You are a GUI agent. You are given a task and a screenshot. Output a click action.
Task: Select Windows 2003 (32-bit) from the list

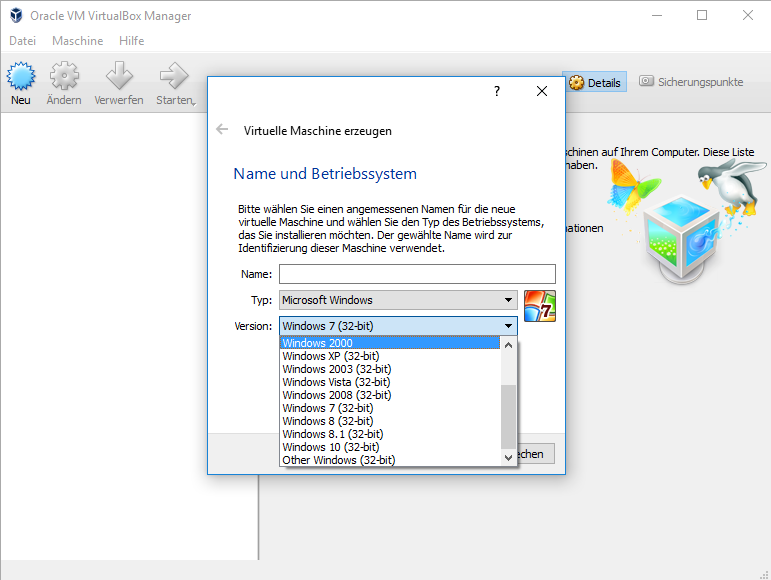coord(390,369)
